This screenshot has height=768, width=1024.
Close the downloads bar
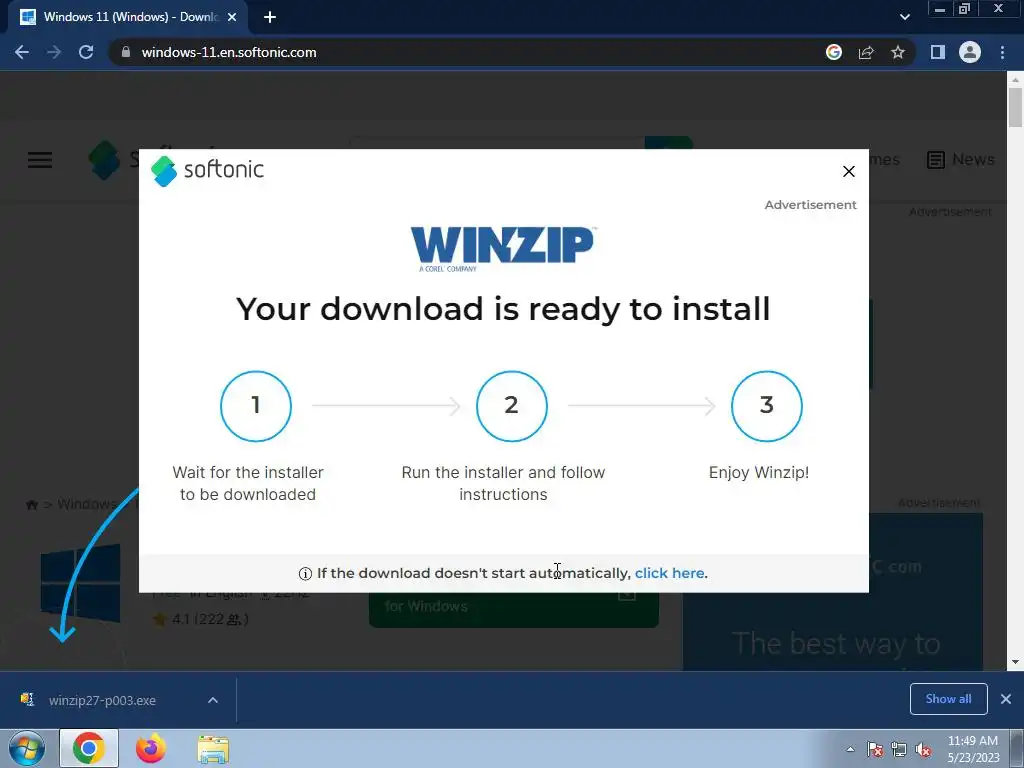[1006, 699]
